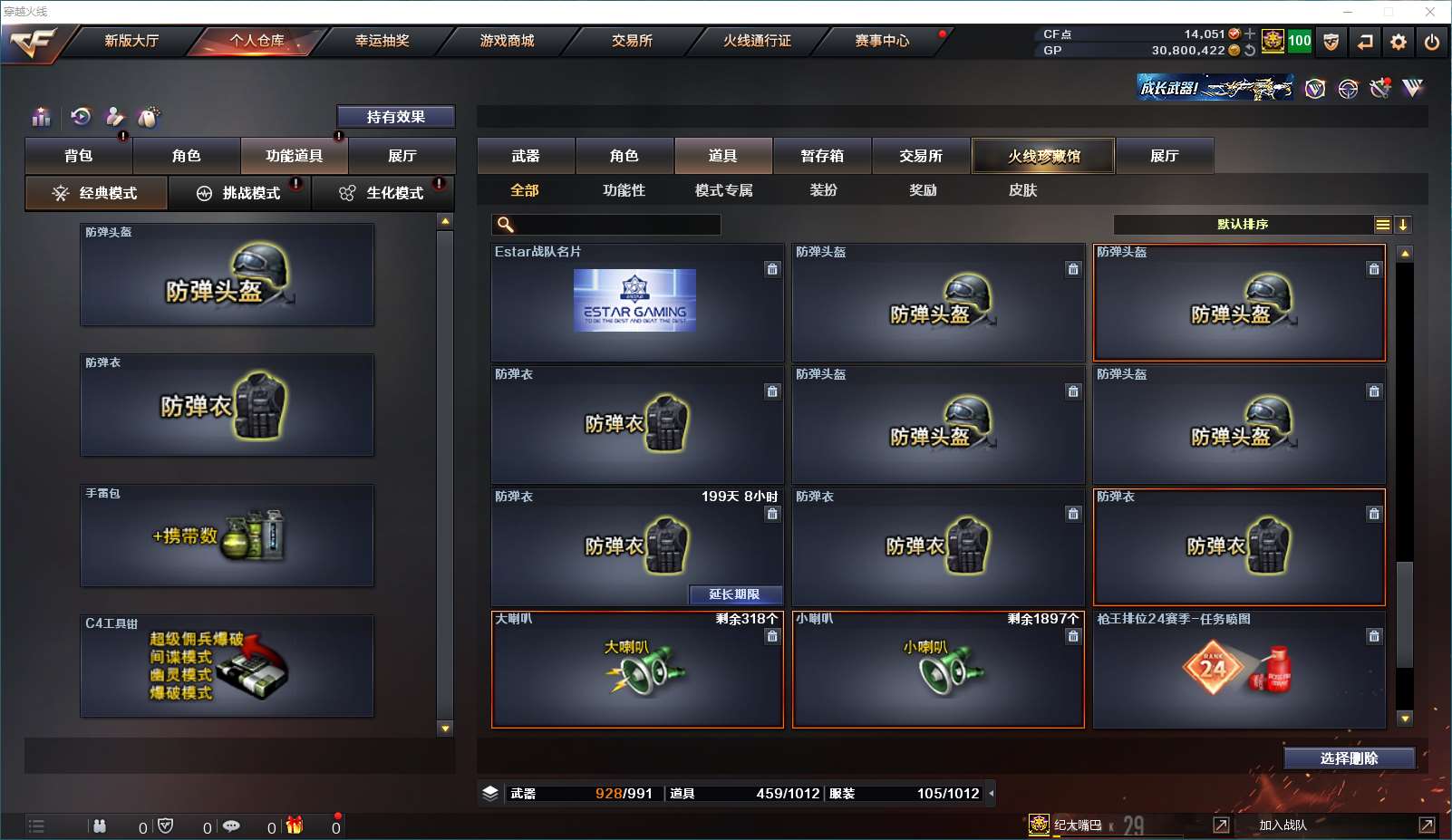Expand the inventory count bar arrow

click(x=992, y=793)
